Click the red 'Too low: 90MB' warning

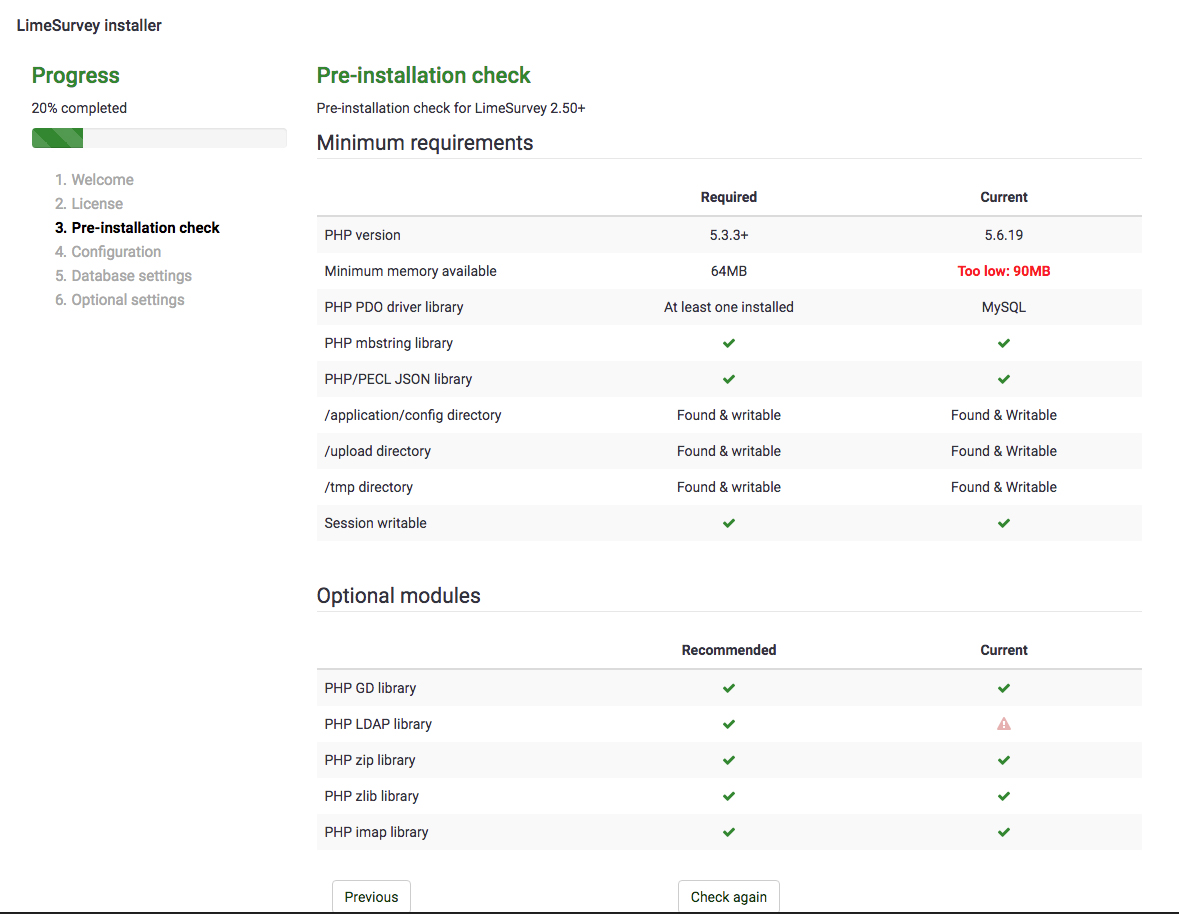1004,271
